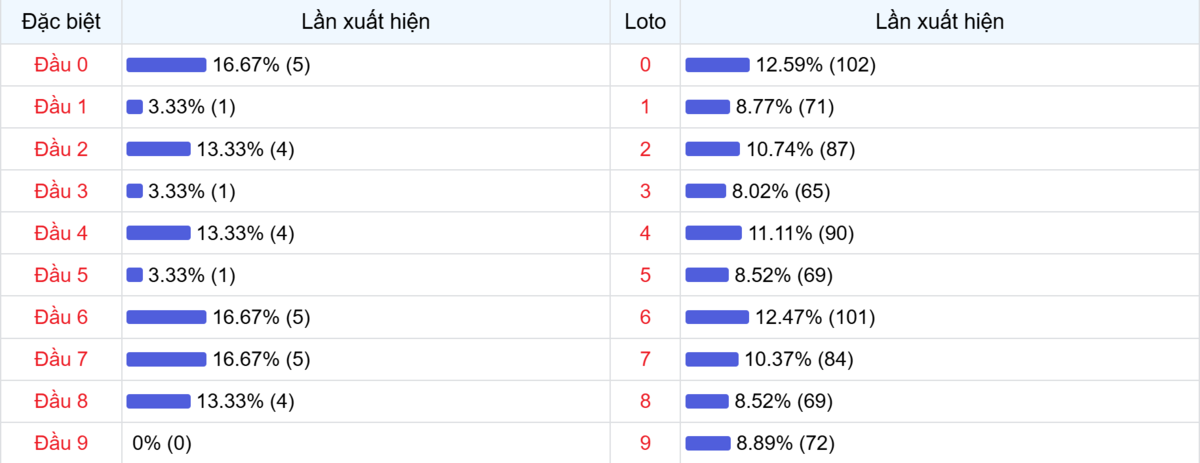Click Loto 0 bar showing 12.59% (102)
Viewport: 1200px width, 463px height.
point(717,65)
